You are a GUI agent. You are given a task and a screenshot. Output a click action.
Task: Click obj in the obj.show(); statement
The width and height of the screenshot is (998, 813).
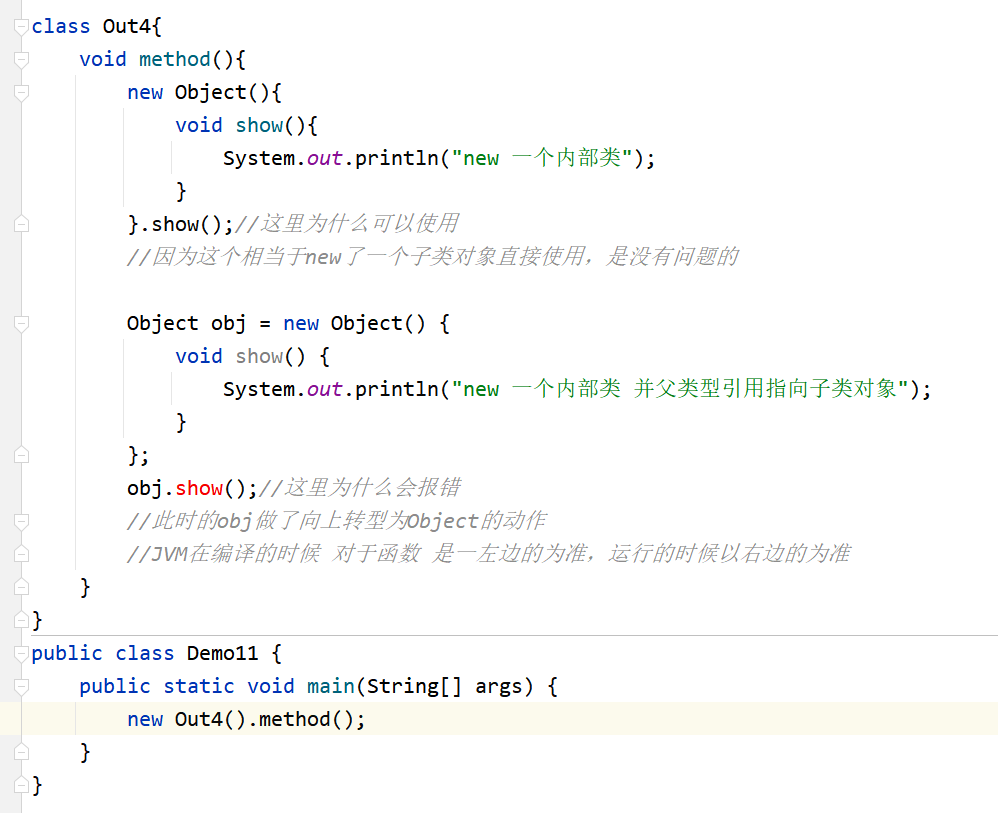144,488
